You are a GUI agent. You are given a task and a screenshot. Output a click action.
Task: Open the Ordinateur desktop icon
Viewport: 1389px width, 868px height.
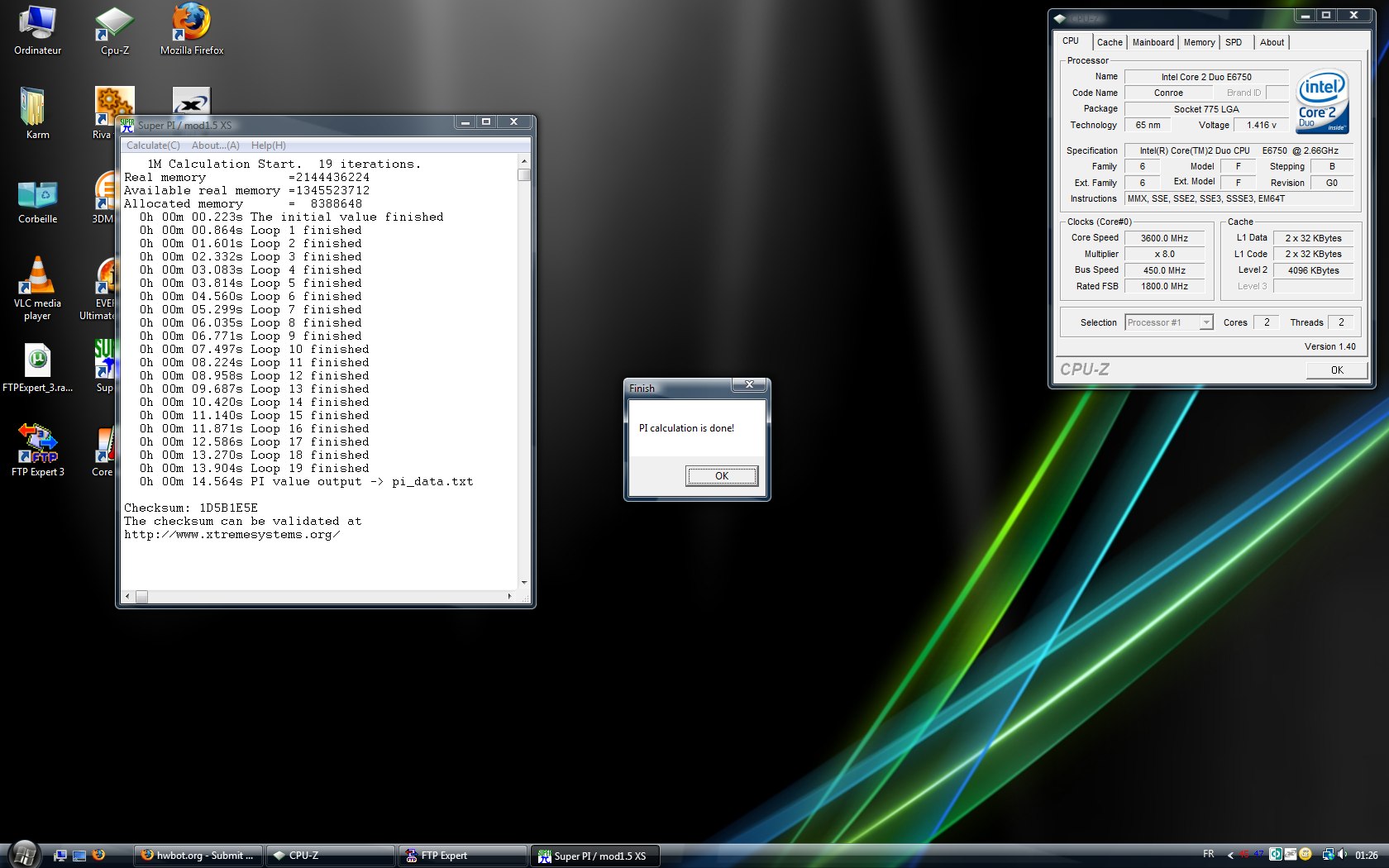(37, 31)
